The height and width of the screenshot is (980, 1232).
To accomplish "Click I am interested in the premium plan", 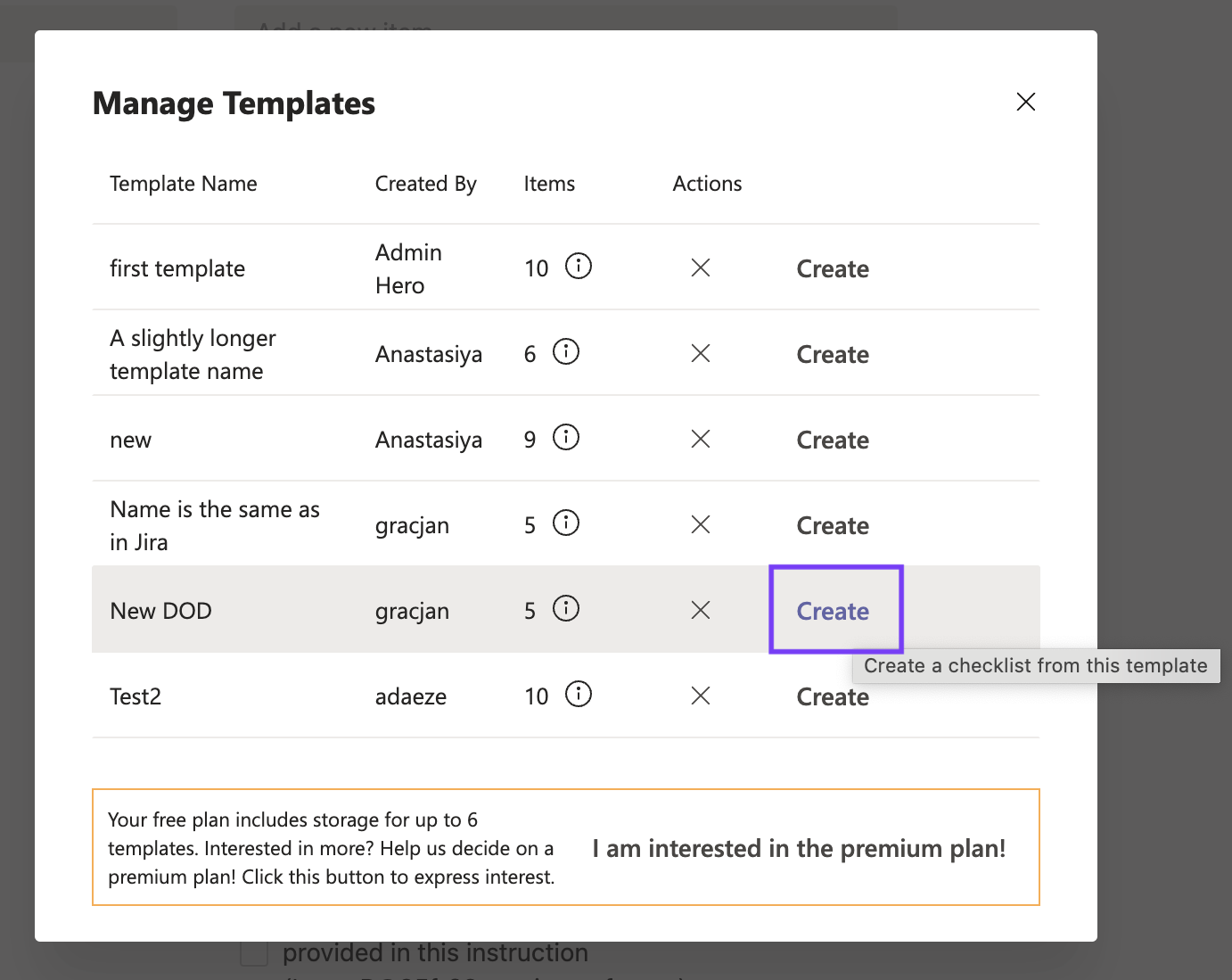I will pyautogui.click(x=799, y=849).
